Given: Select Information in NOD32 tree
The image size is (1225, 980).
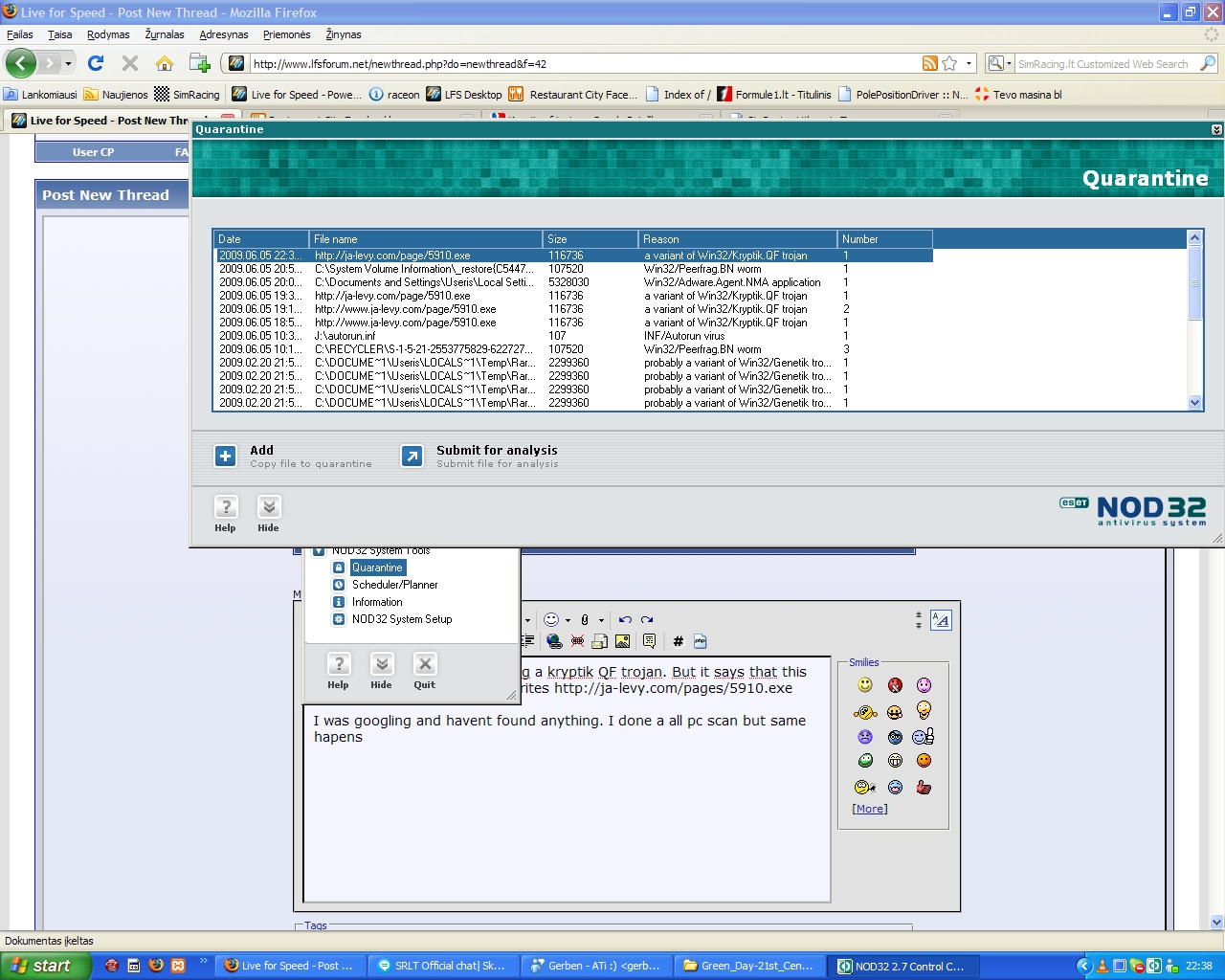Looking at the screenshot, I should tap(377, 602).
